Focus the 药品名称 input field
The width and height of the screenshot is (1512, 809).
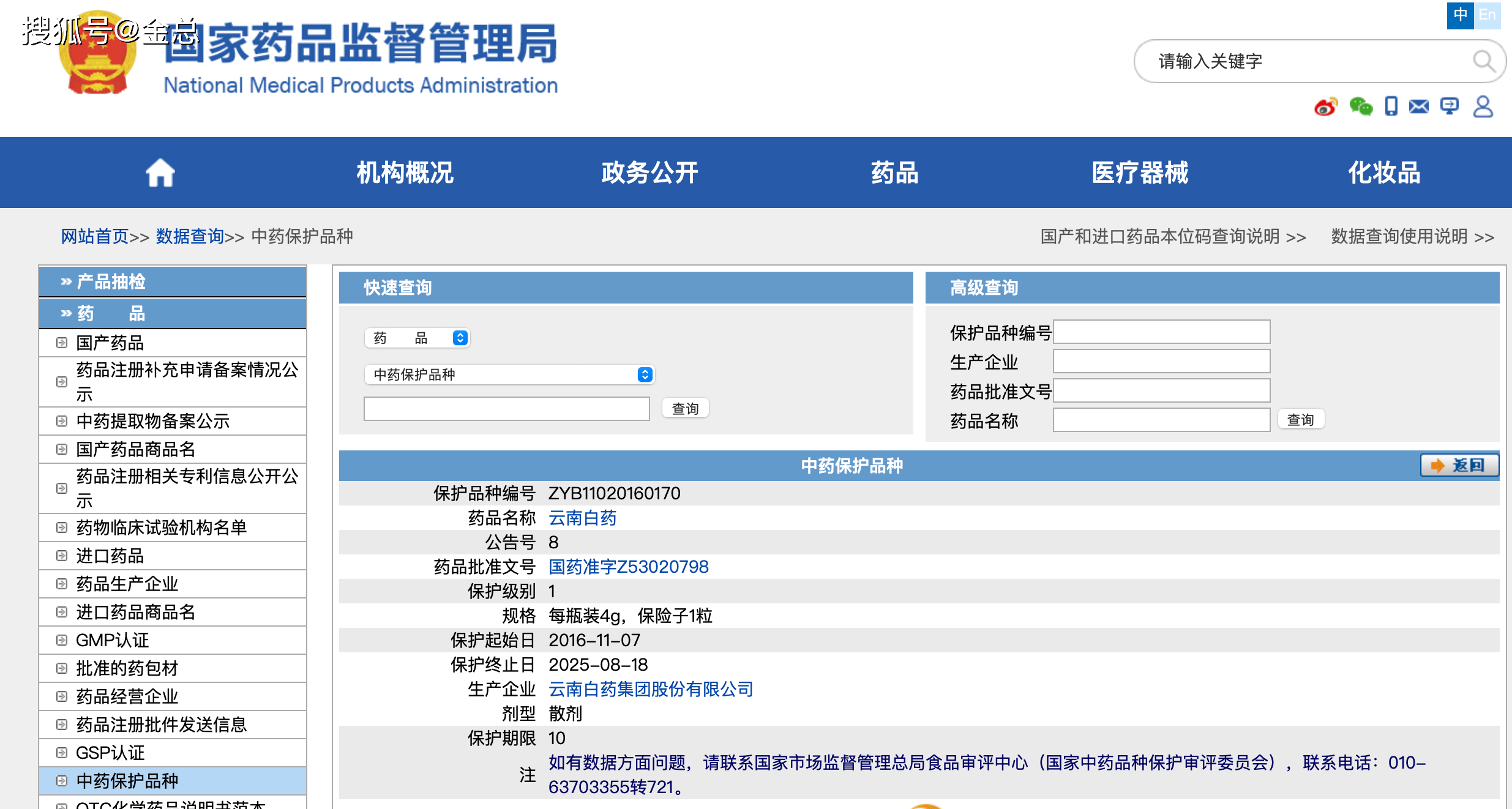click(x=1161, y=420)
